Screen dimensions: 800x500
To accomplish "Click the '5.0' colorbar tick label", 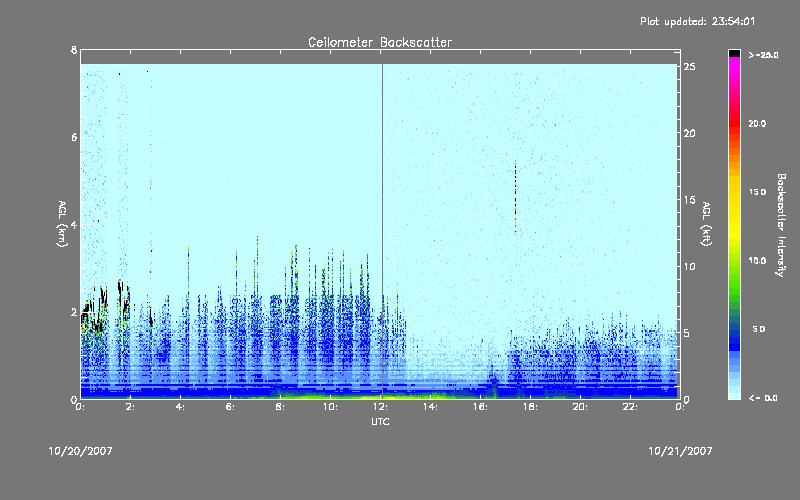I will pyautogui.click(x=759, y=329).
